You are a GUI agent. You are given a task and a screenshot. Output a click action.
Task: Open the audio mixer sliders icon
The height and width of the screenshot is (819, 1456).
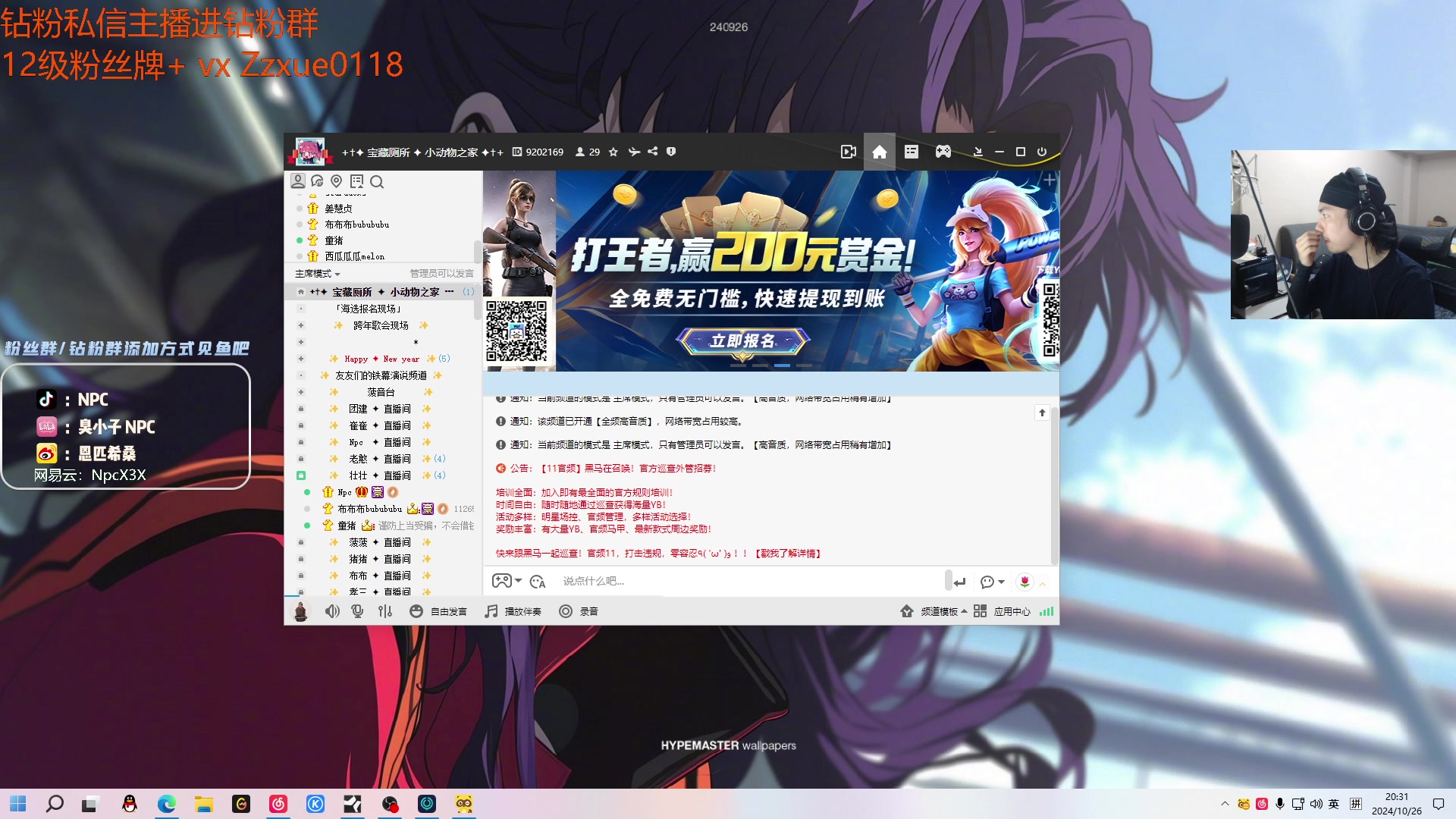(x=385, y=611)
